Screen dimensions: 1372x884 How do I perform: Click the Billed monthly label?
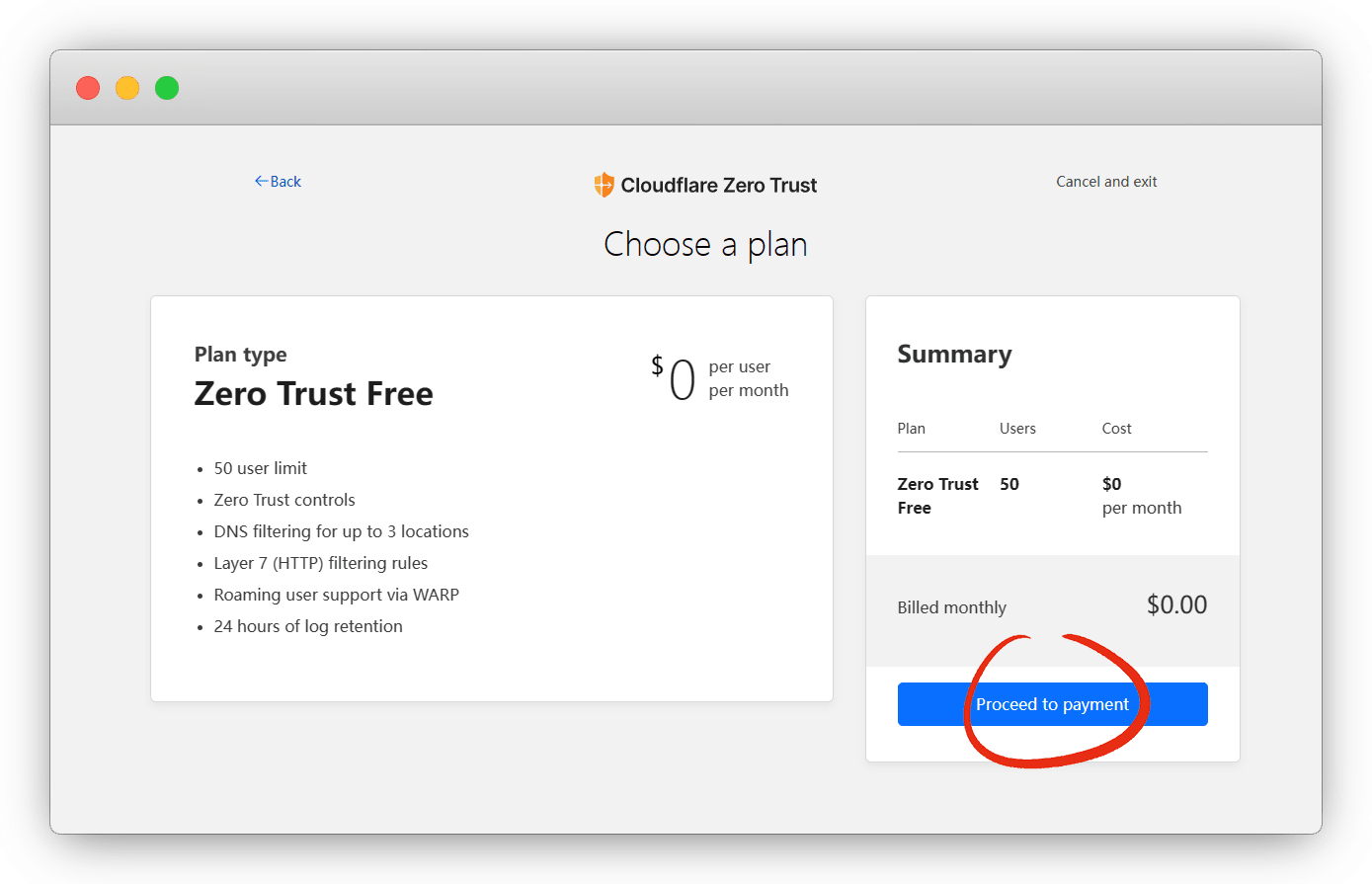(x=951, y=607)
